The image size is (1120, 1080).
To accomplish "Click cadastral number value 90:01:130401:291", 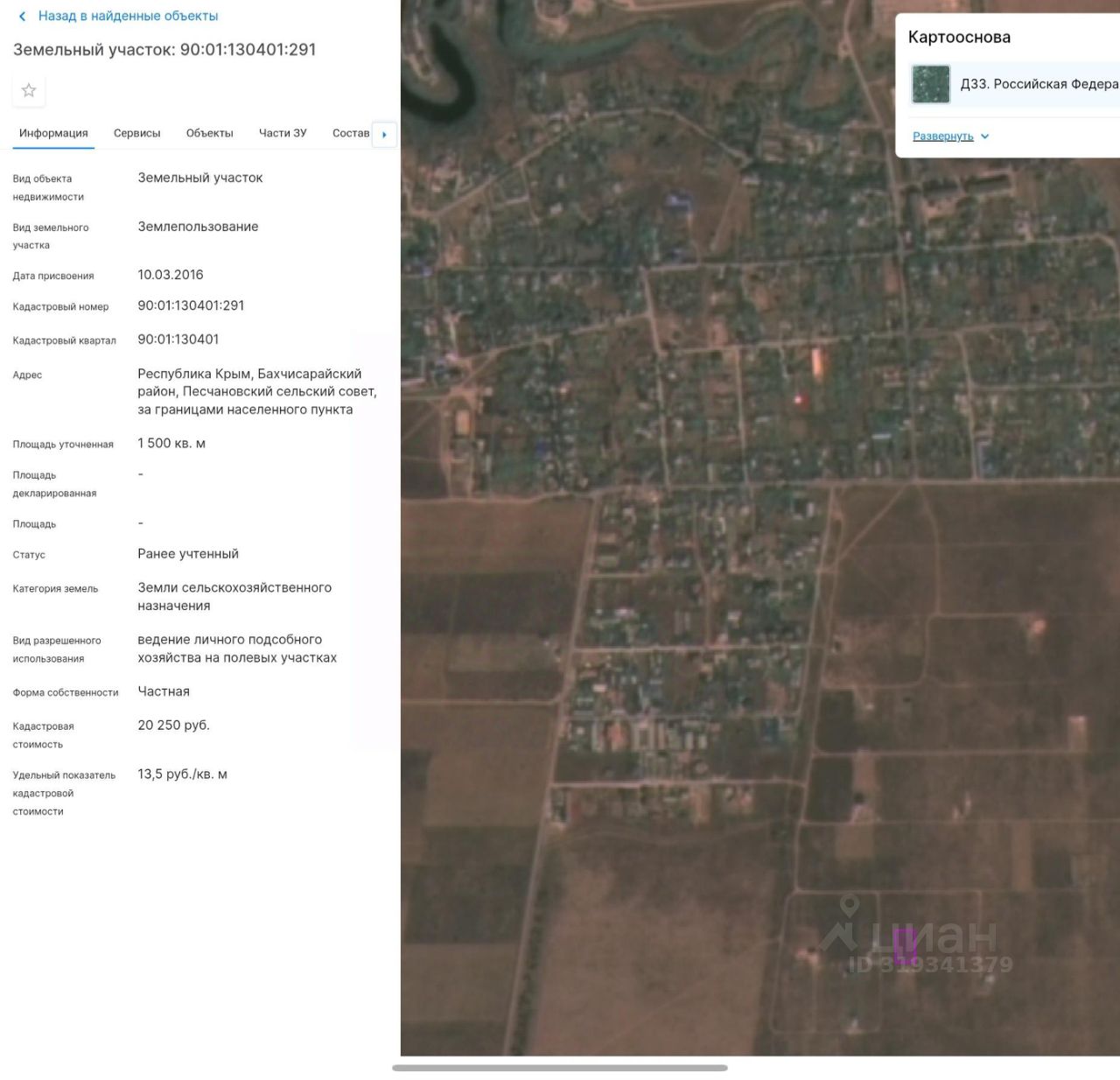I will [x=191, y=305].
